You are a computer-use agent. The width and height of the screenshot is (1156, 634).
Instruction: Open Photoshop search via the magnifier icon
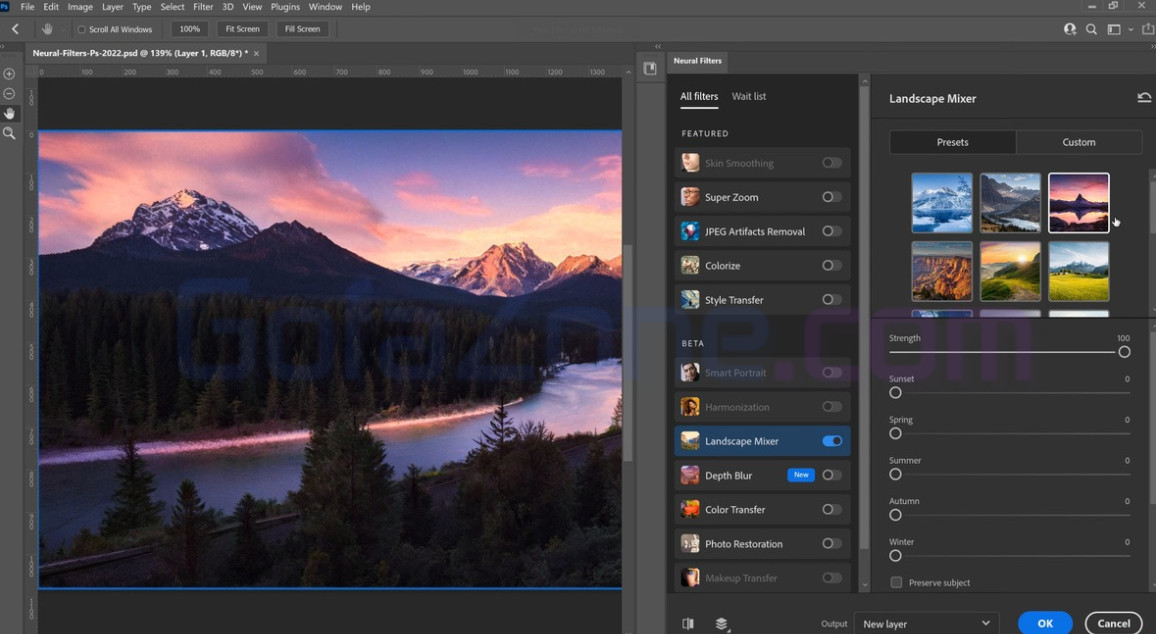(x=1091, y=29)
